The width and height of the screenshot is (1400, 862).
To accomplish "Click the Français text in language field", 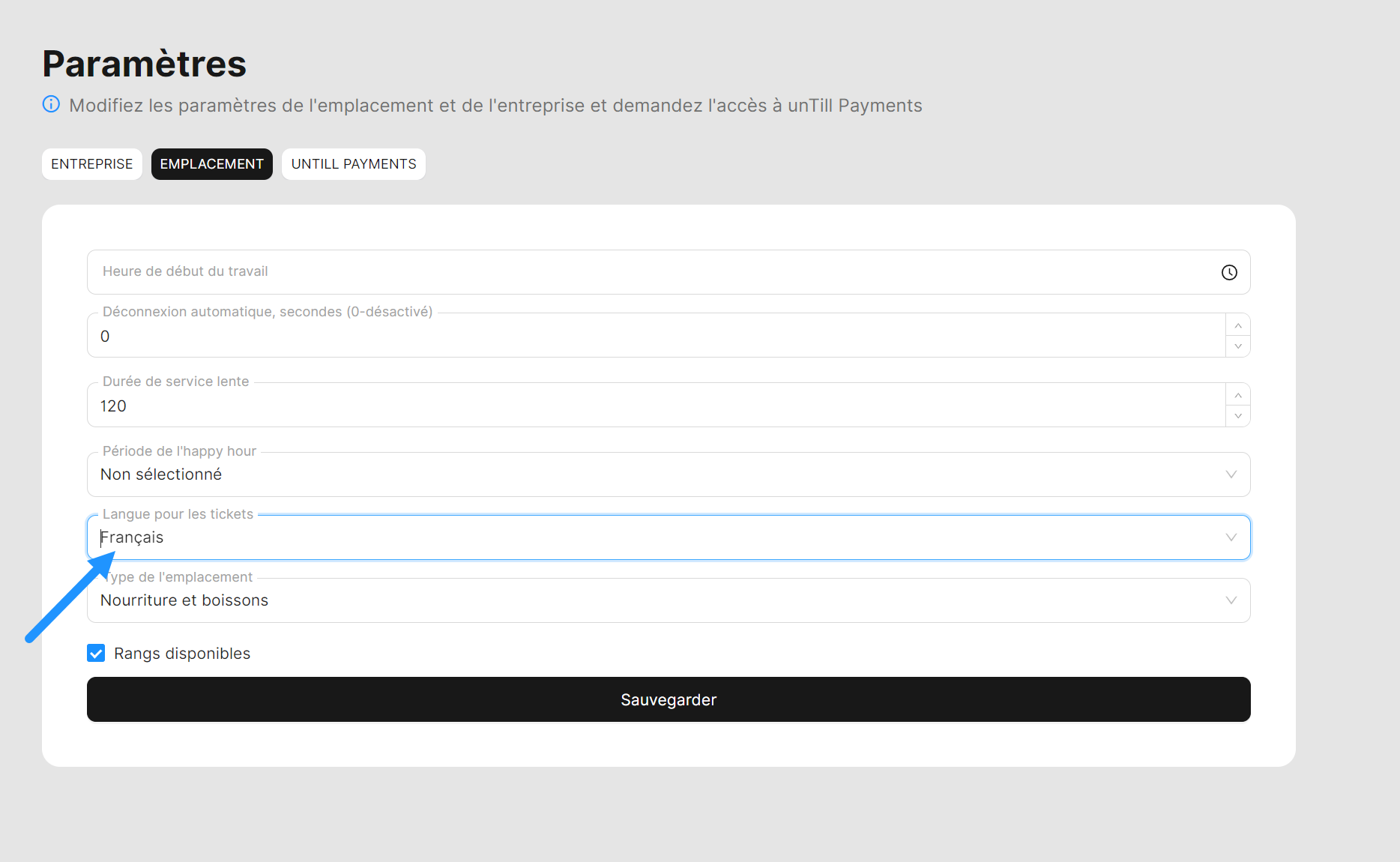I will click(133, 537).
